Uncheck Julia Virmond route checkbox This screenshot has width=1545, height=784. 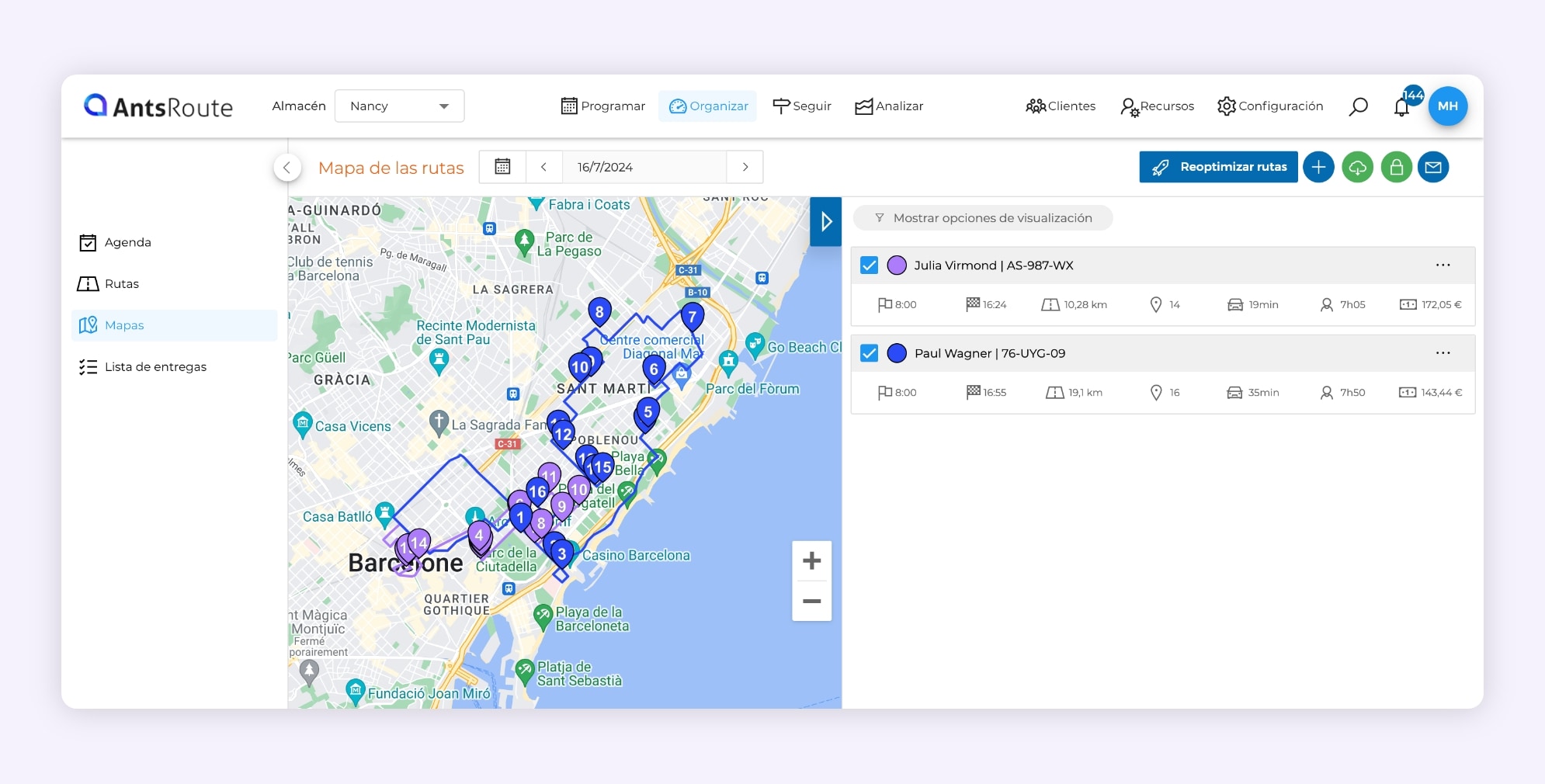coord(869,265)
